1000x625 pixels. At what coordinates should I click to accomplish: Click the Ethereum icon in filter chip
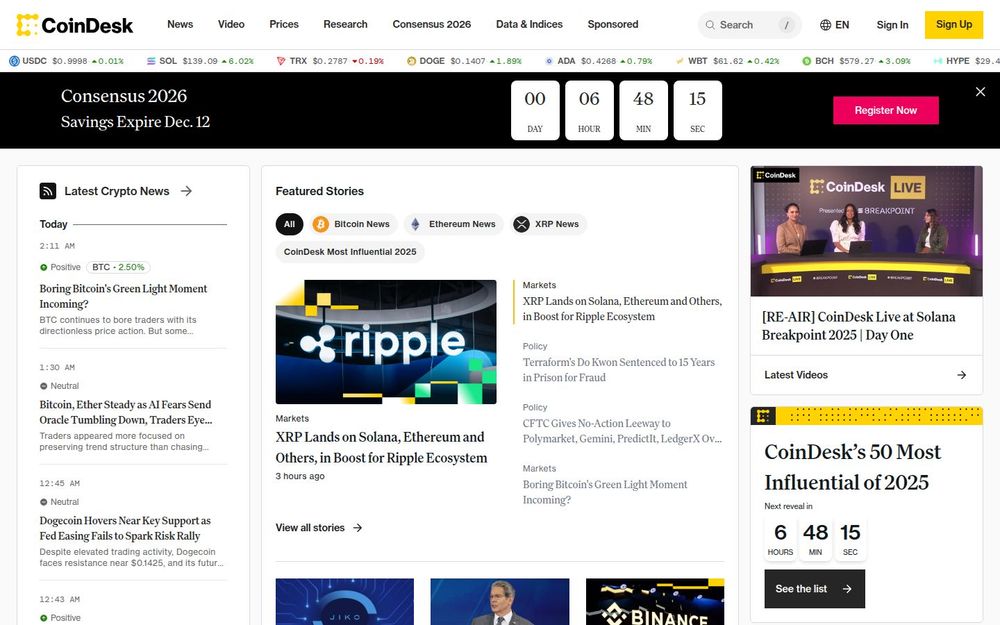[x=415, y=224]
